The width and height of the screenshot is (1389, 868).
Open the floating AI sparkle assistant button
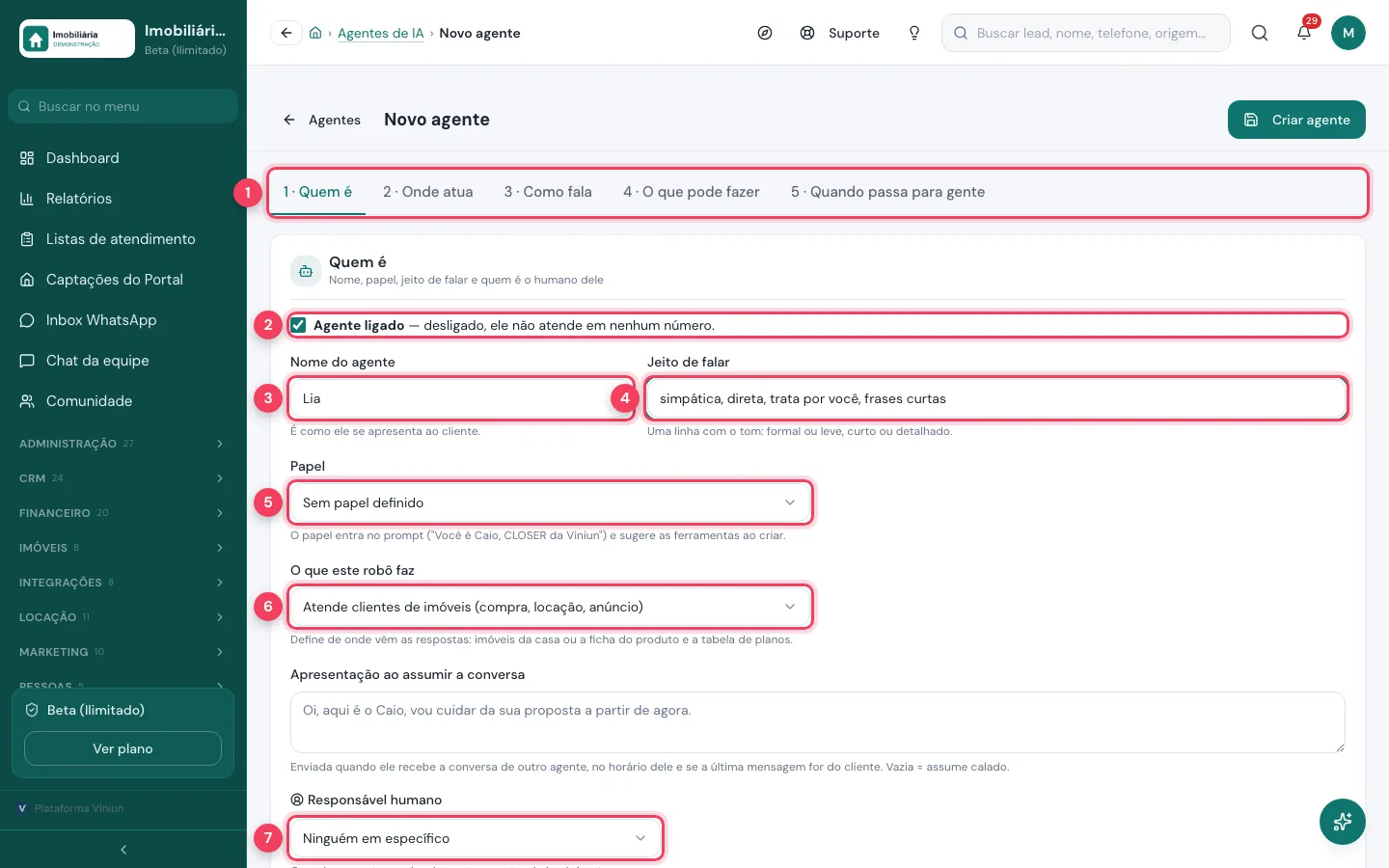click(1343, 822)
